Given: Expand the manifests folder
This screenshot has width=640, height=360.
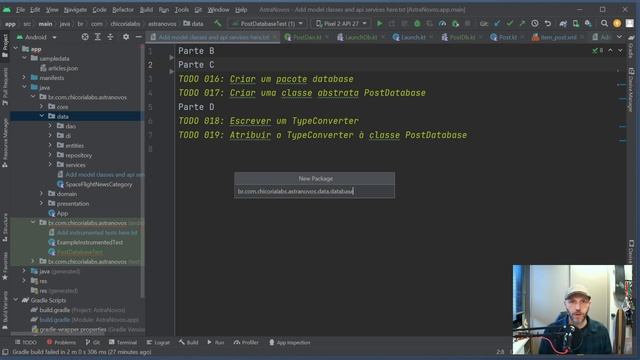Looking at the screenshot, I should [x=24, y=78].
